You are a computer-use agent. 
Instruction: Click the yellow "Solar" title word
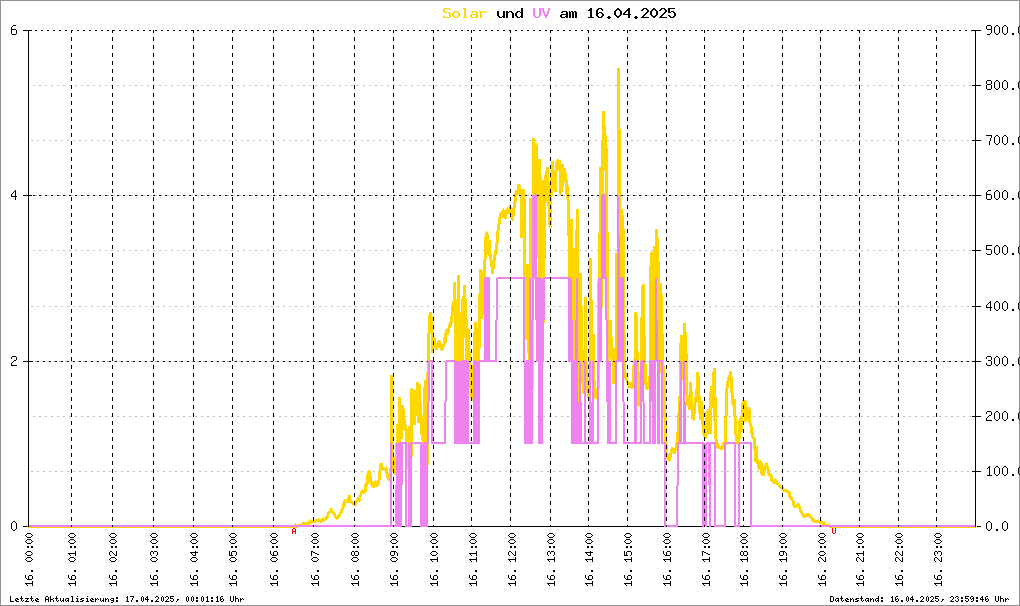tap(464, 13)
